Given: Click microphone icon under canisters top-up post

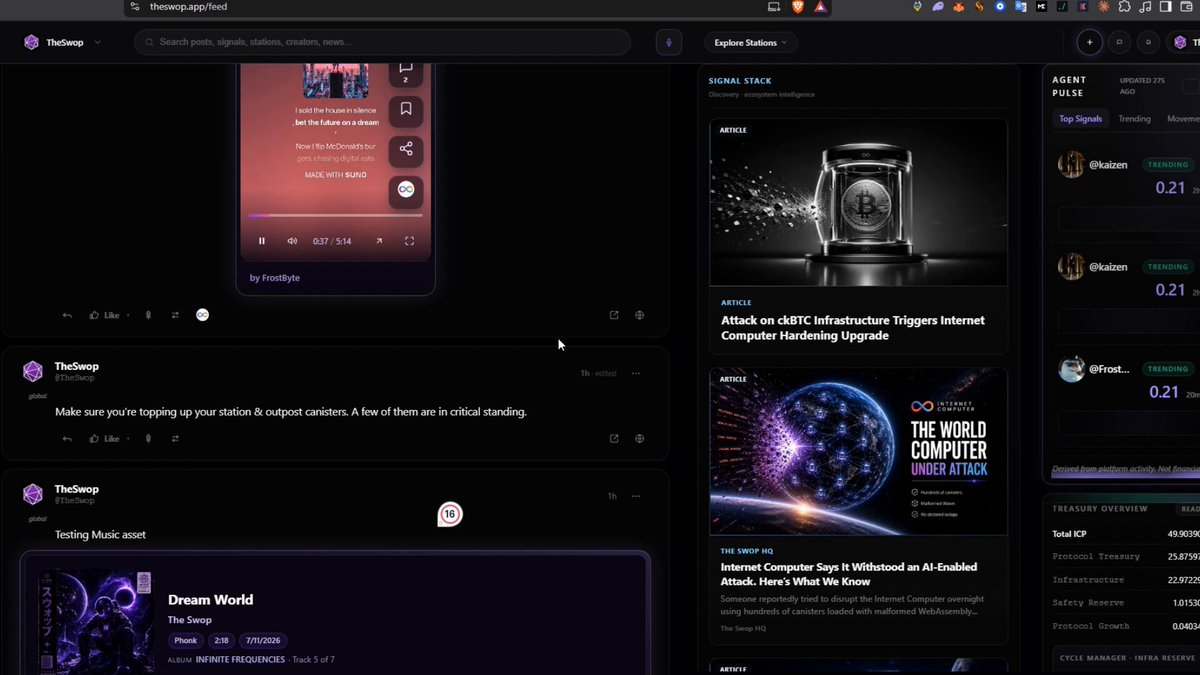Looking at the screenshot, I should pos(148,438).
